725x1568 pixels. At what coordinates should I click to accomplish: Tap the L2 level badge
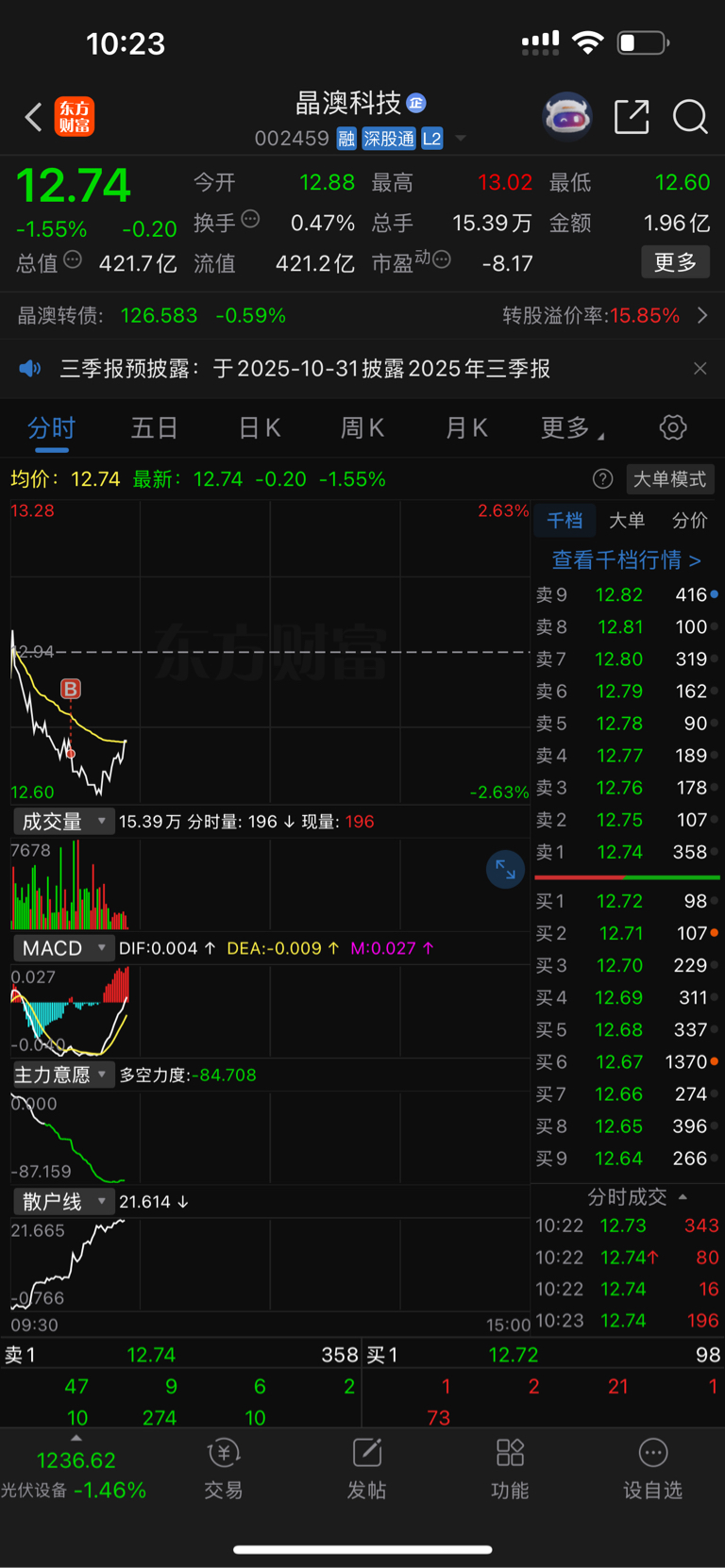(x=431, y=139)
